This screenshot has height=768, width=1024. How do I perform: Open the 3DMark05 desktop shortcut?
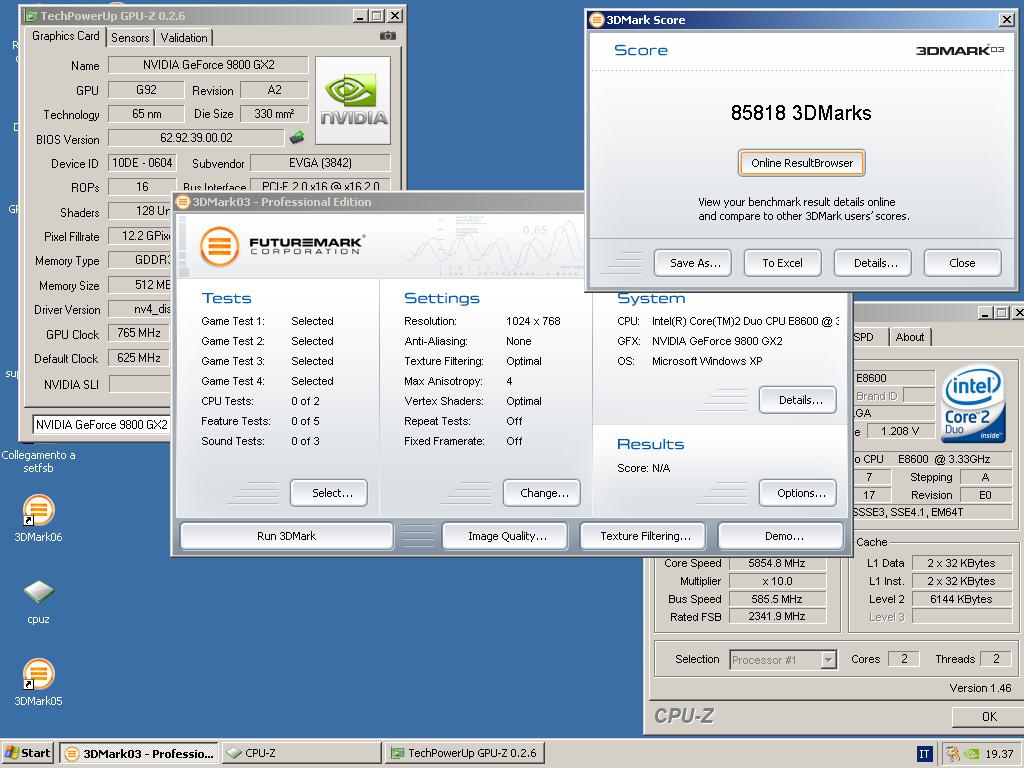click(39, 683)
